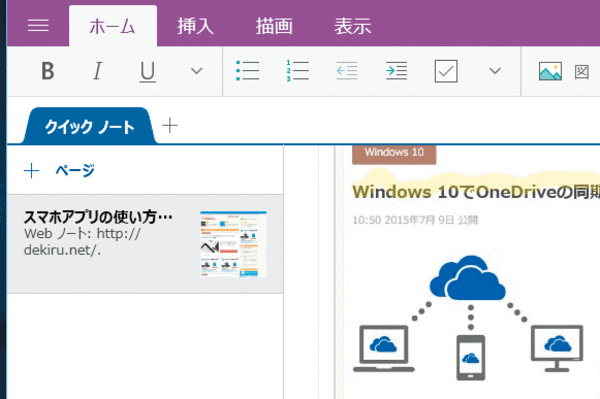This screenshot has width=600, height=399.
Task: Click the Windows 10でOneDrive article heading
Action: tap(476, 192)
